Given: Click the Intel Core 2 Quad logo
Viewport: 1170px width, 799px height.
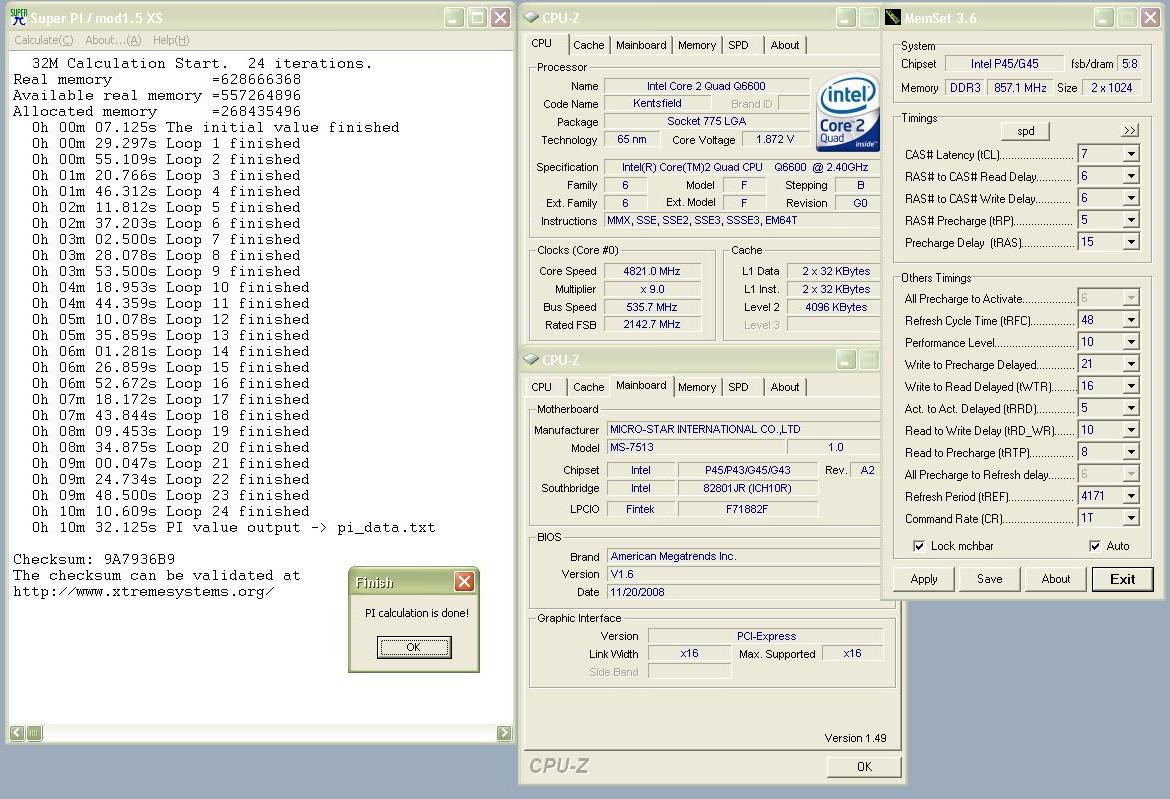Looking at the screenshot, I should 847,113.
